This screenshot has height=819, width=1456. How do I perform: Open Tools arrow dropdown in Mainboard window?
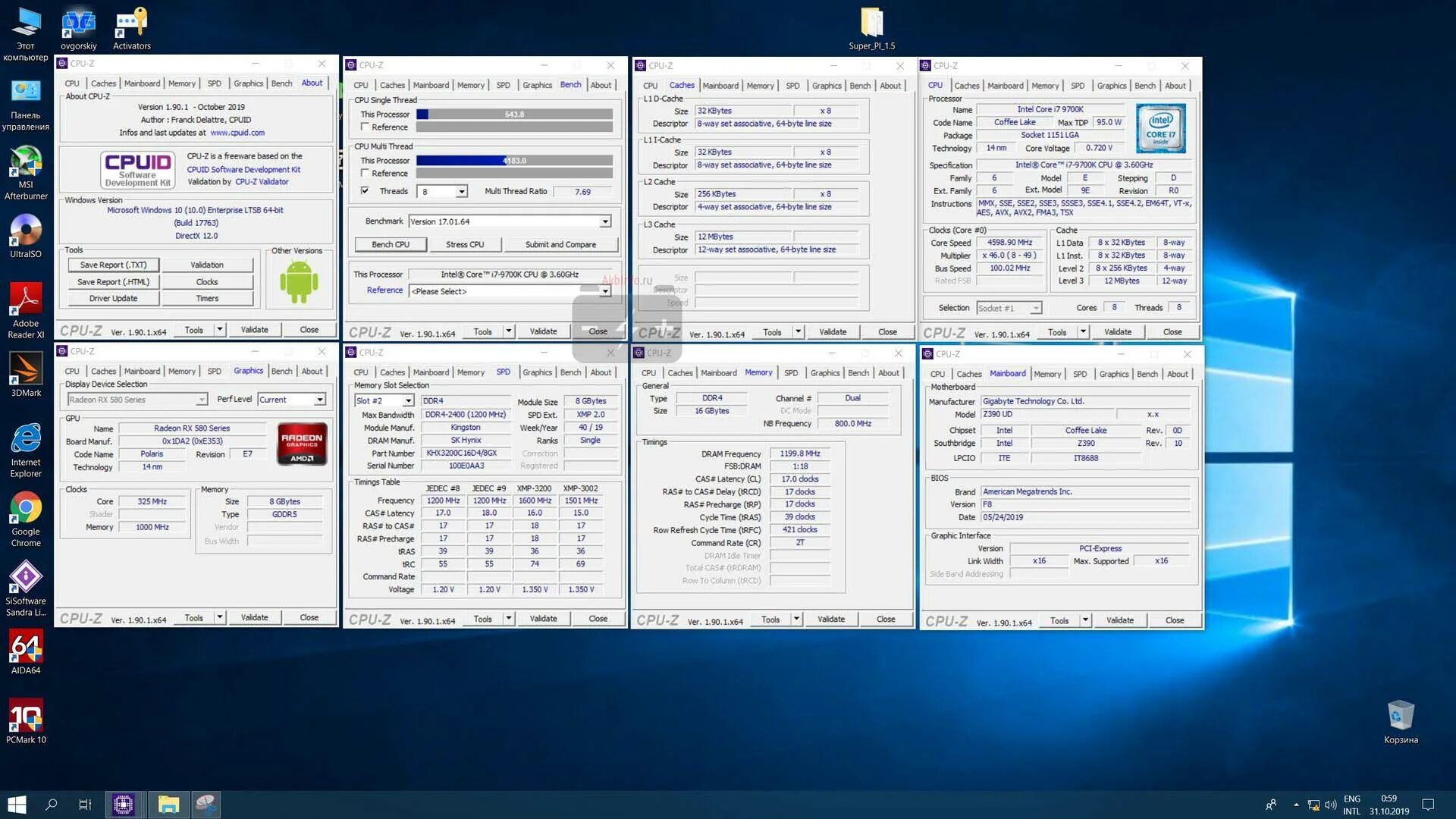[1085, 620]
